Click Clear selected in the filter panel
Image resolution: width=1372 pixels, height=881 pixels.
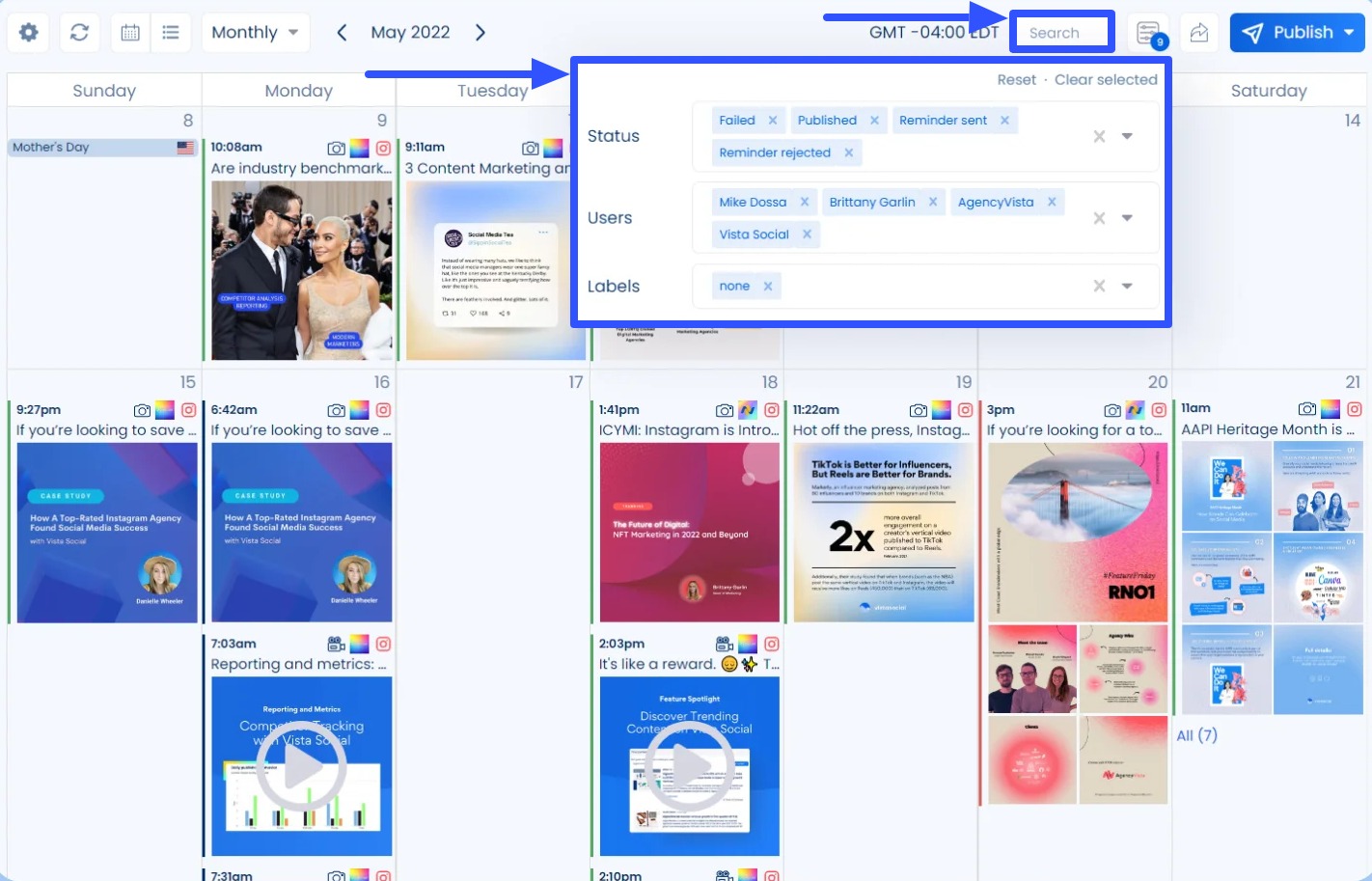point(1106,79)
